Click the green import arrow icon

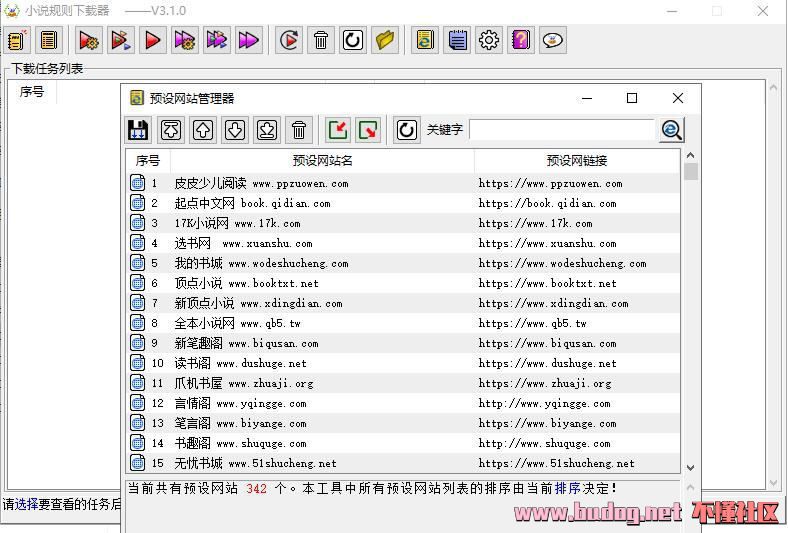[338, 130]
